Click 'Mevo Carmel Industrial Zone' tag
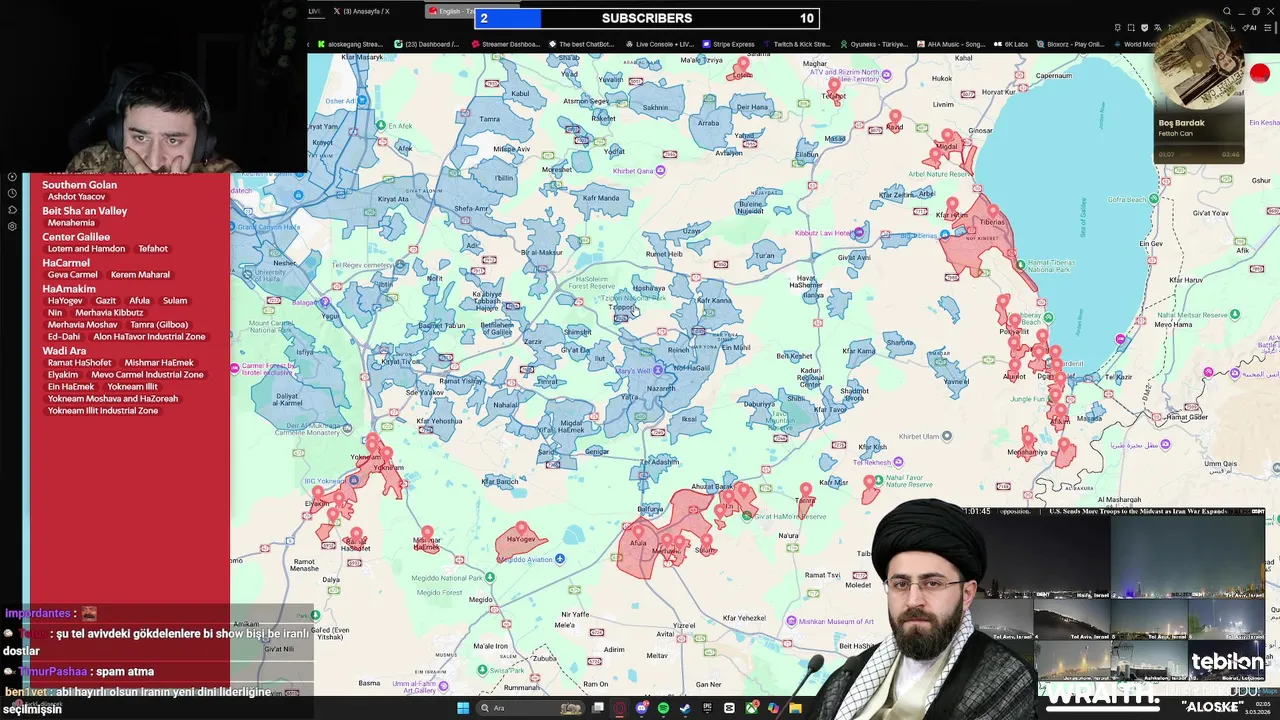The height and width of the screenshot is (720, 1280). tap(147, 375)
